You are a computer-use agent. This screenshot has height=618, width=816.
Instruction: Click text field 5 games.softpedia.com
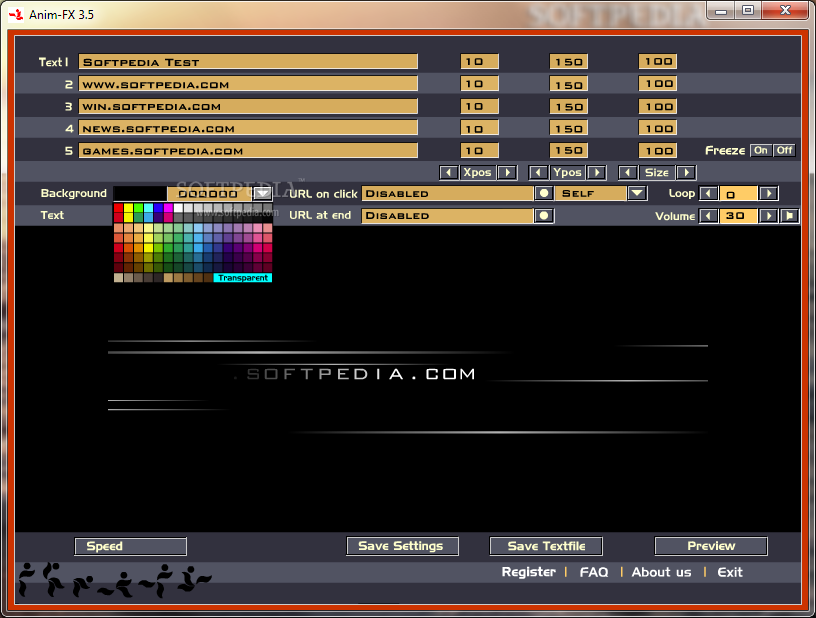[x=248, y=150]
